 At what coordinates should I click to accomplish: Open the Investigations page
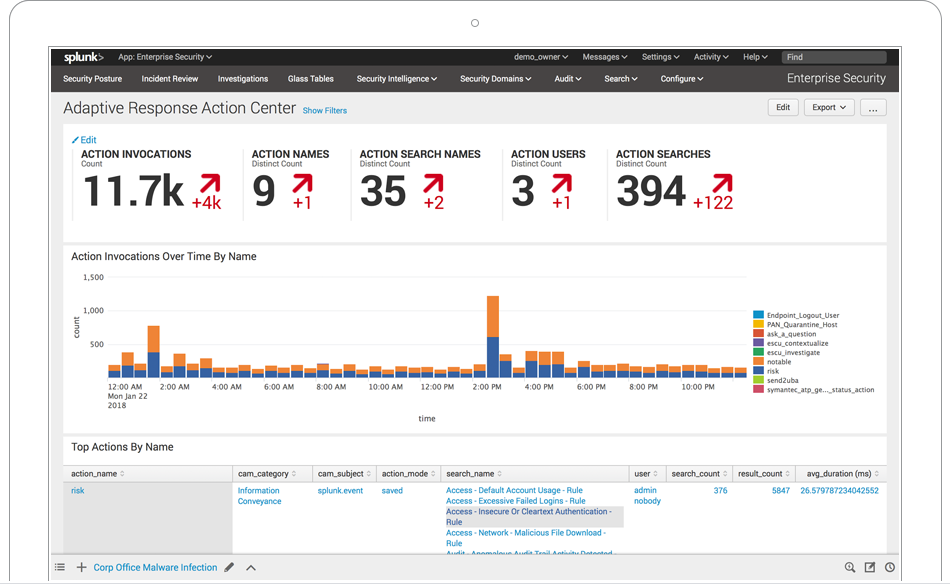(242, 79)
